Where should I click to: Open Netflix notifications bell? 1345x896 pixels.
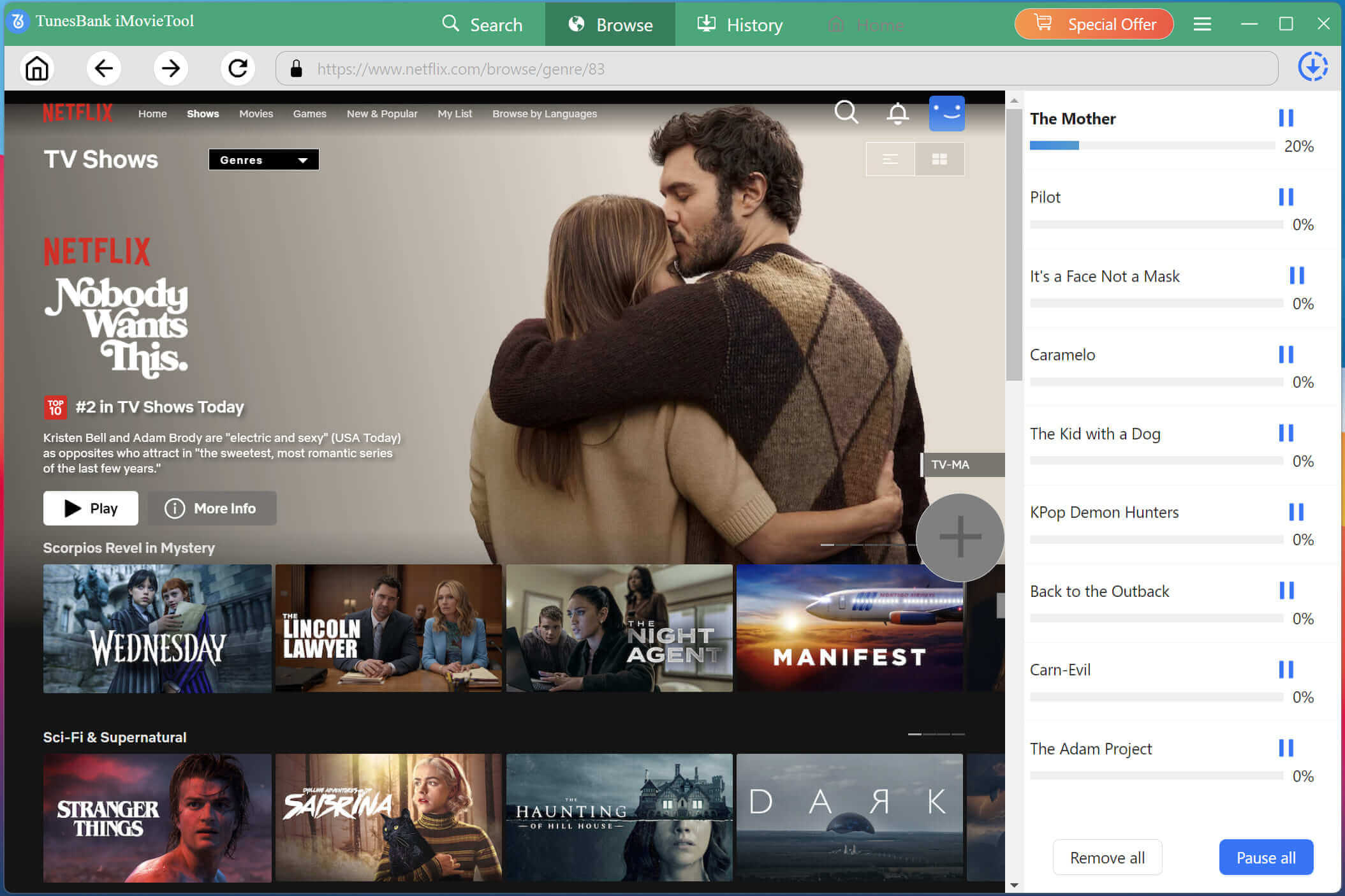(898, 114)
